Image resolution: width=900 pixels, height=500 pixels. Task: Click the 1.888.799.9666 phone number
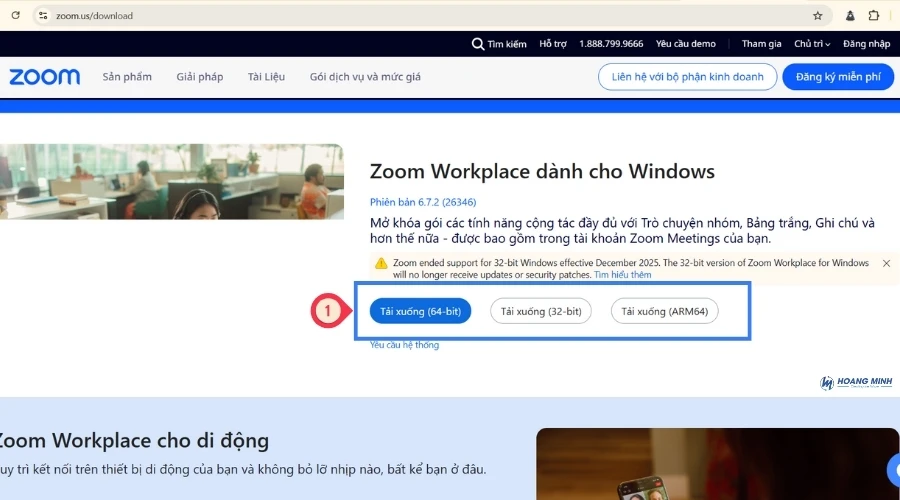coord(611,44)
